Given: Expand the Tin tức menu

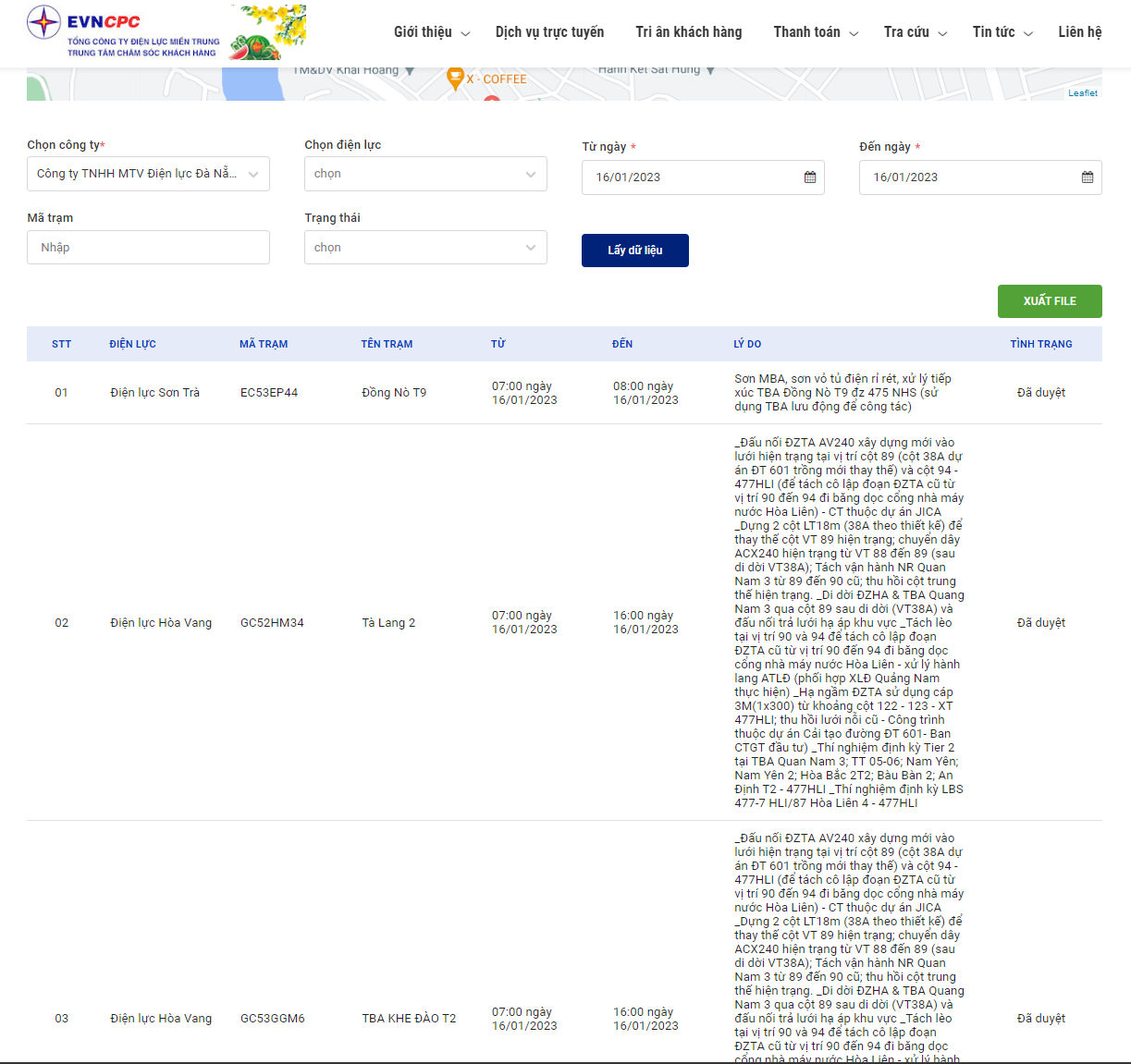Looking at the screenshot, I should 1002,32.
